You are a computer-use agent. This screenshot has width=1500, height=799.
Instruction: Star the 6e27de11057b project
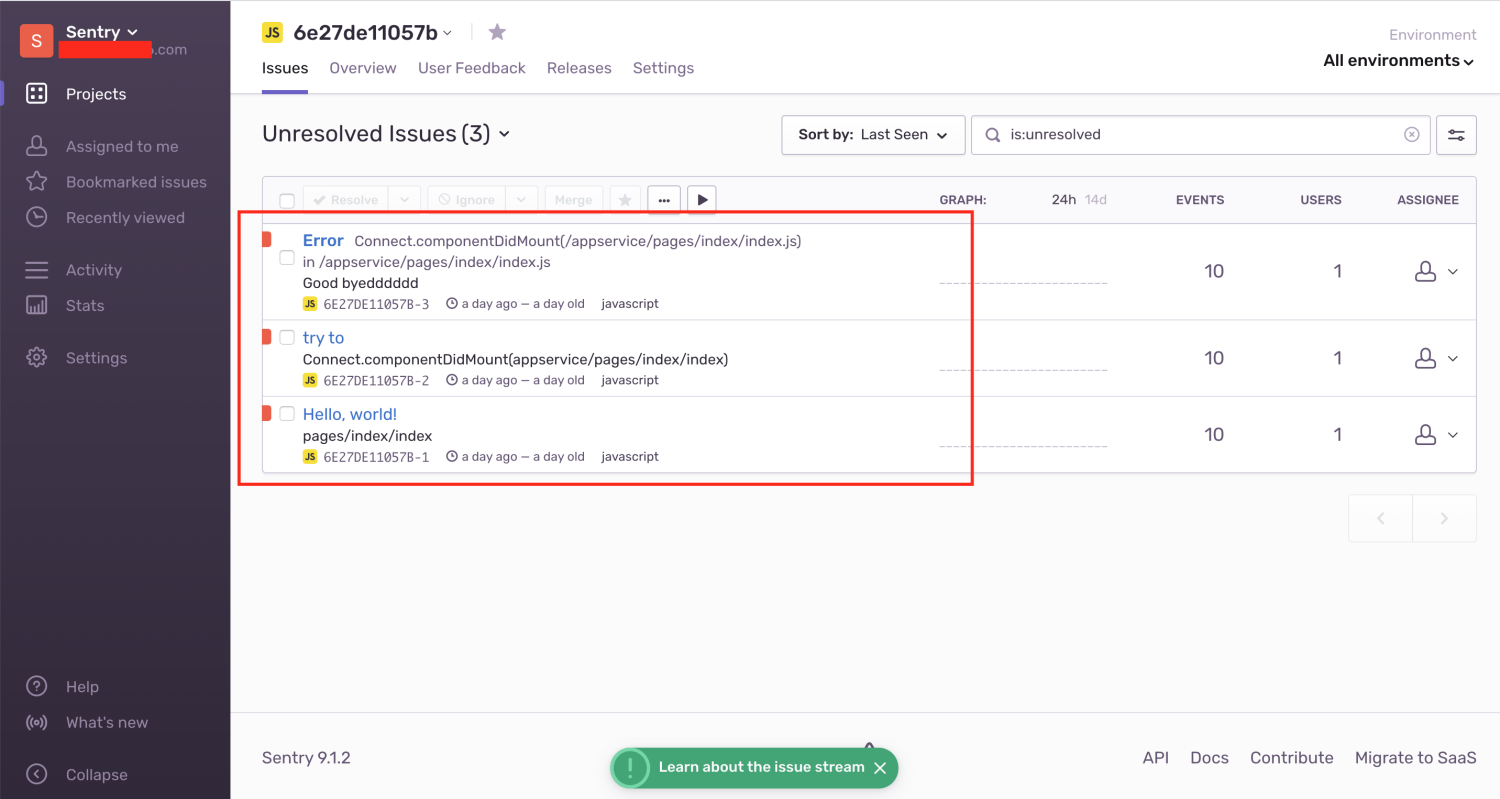tap(497, 32)
